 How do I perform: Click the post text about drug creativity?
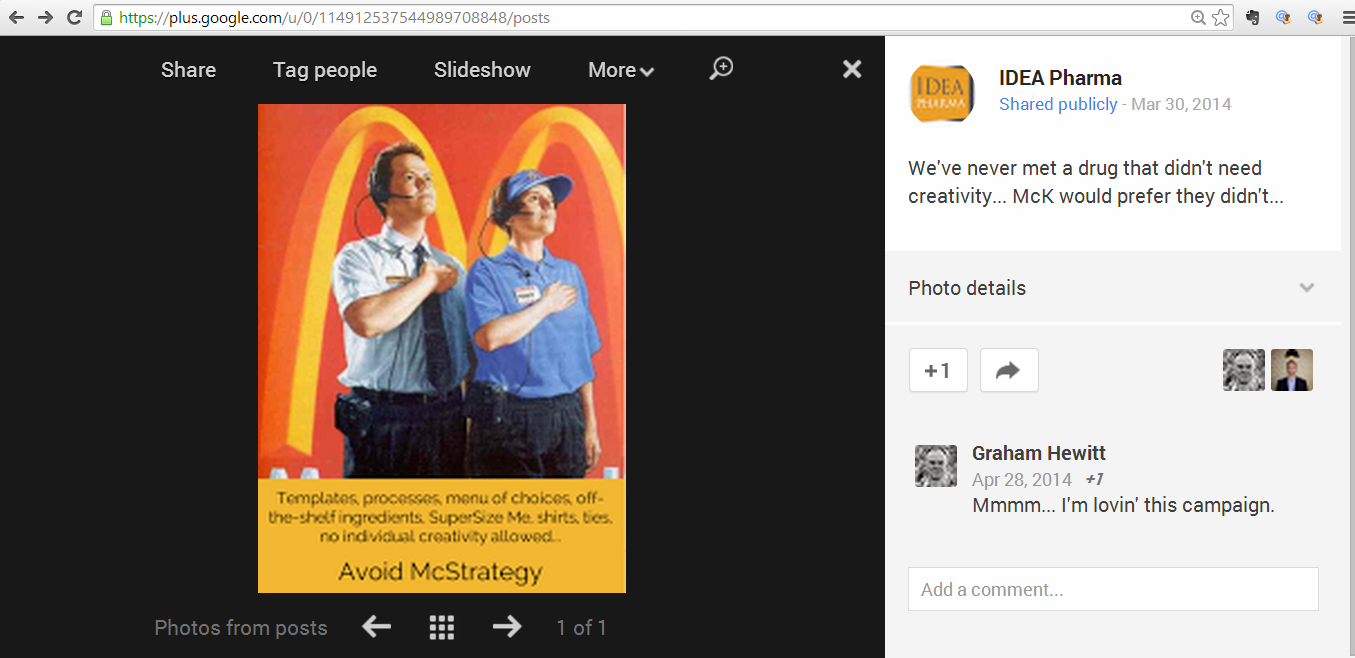coord(1095,182)
